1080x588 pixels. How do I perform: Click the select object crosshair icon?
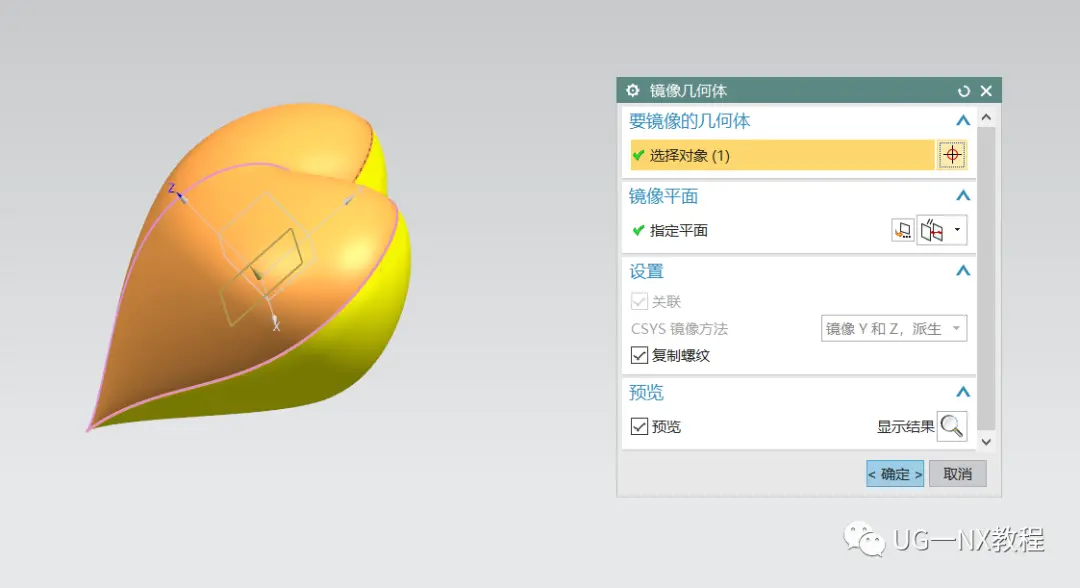pos(952,155)
